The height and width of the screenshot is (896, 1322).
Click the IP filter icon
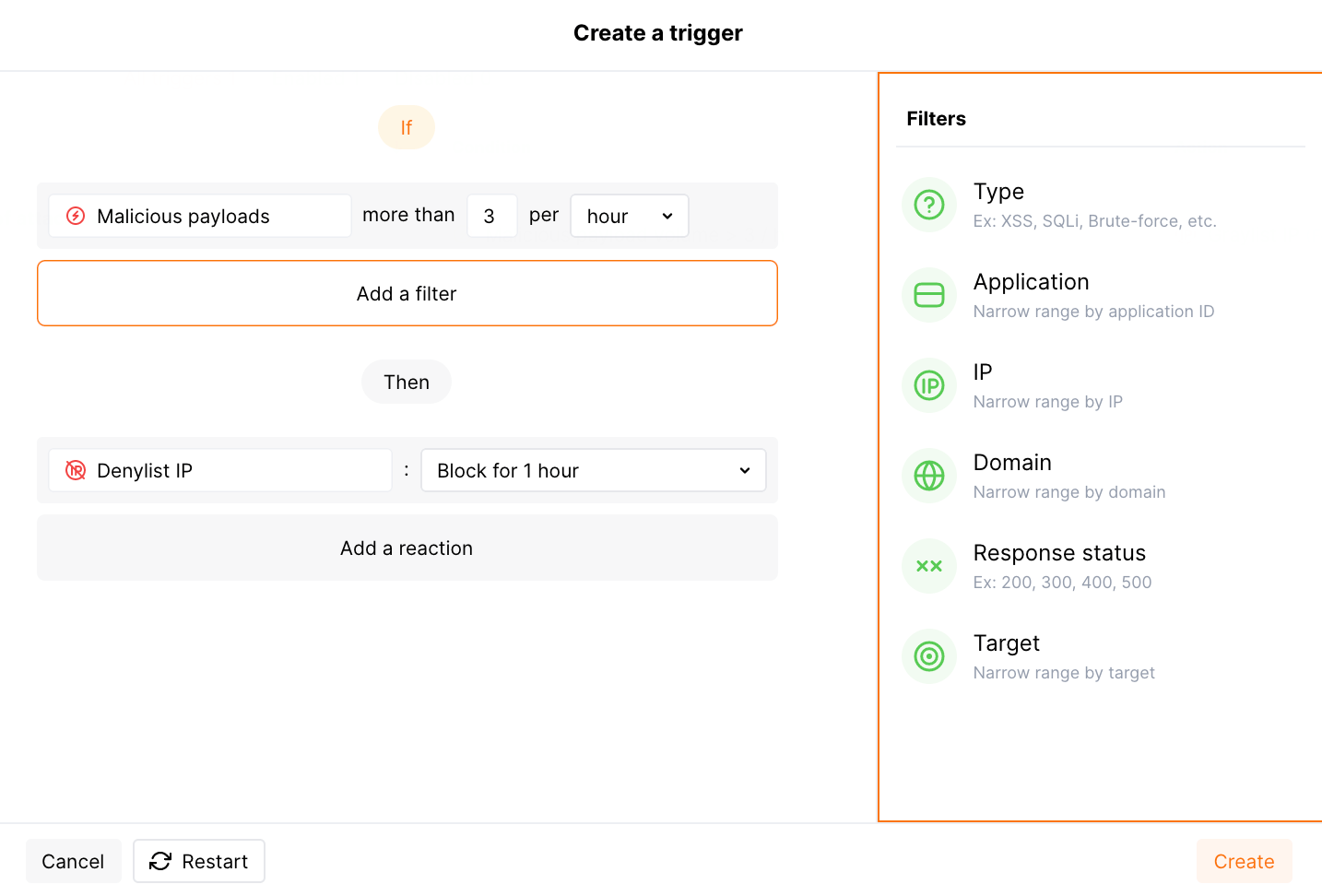tap(928, 385)
